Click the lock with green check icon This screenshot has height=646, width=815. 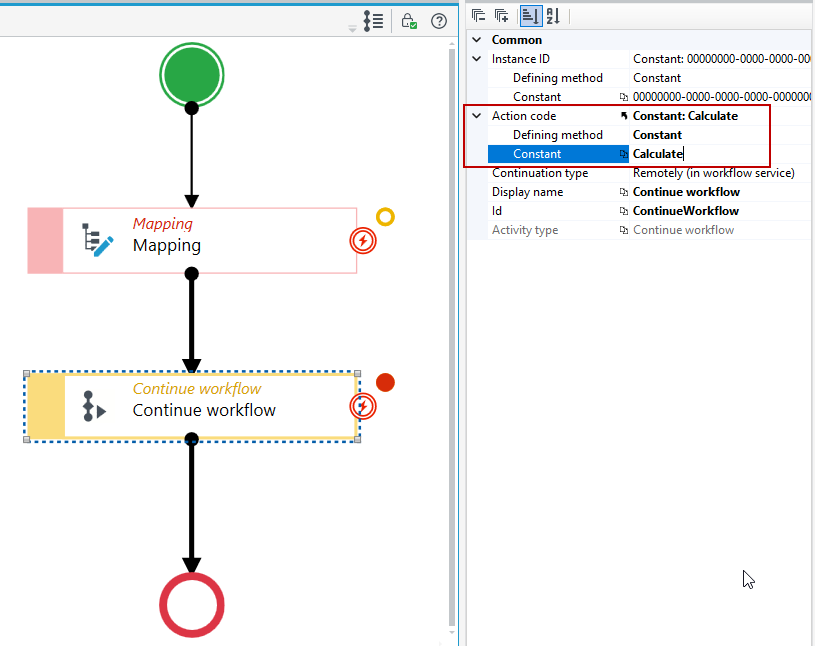[x=409, y=21]
